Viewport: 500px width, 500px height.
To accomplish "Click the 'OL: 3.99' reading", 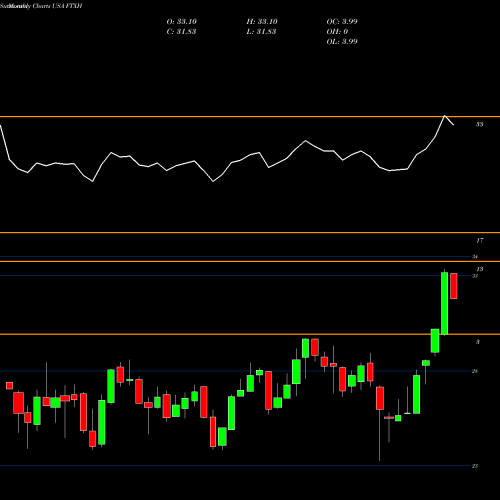I will [342, 41].
